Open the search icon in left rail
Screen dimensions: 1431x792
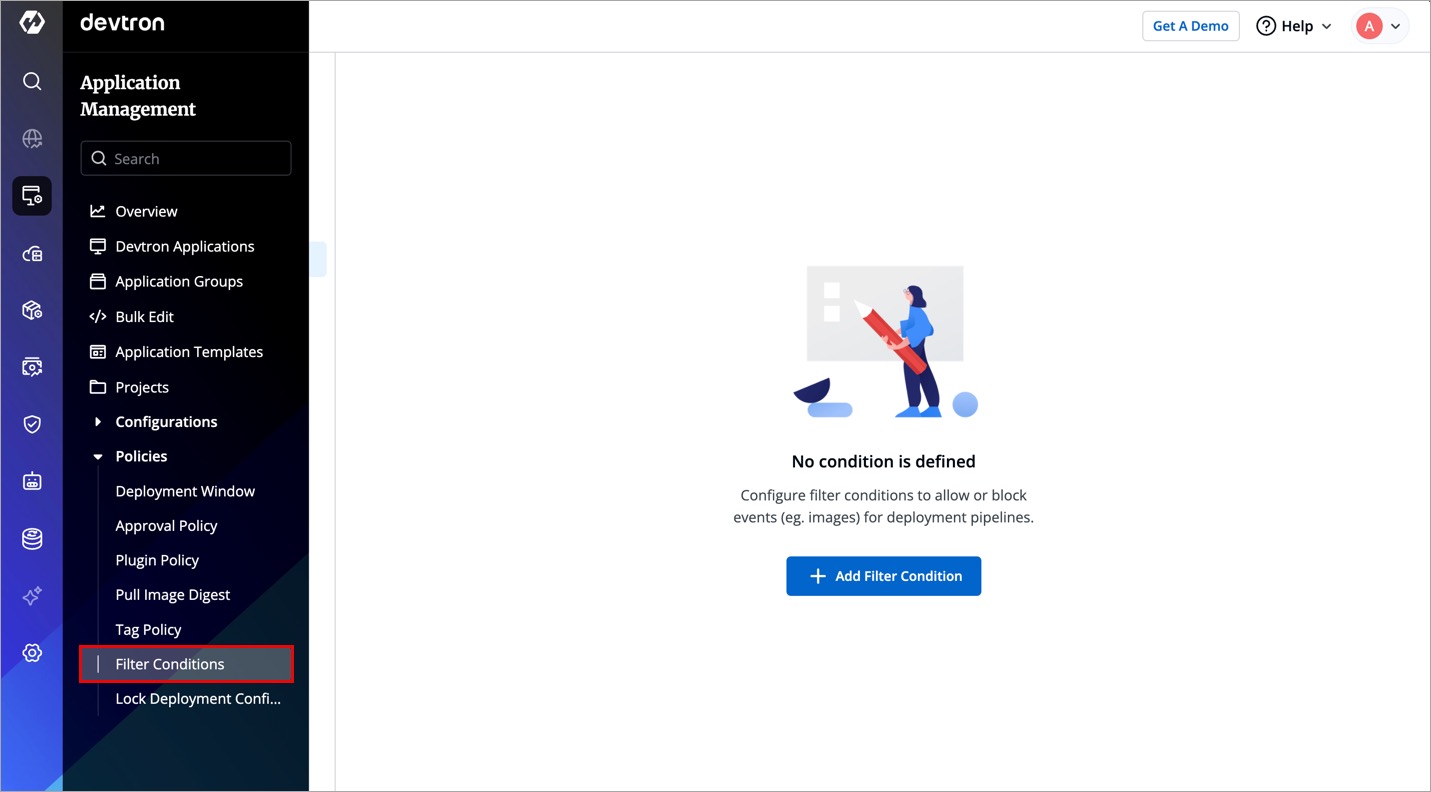pyautogui.click(x=32, y=81)
